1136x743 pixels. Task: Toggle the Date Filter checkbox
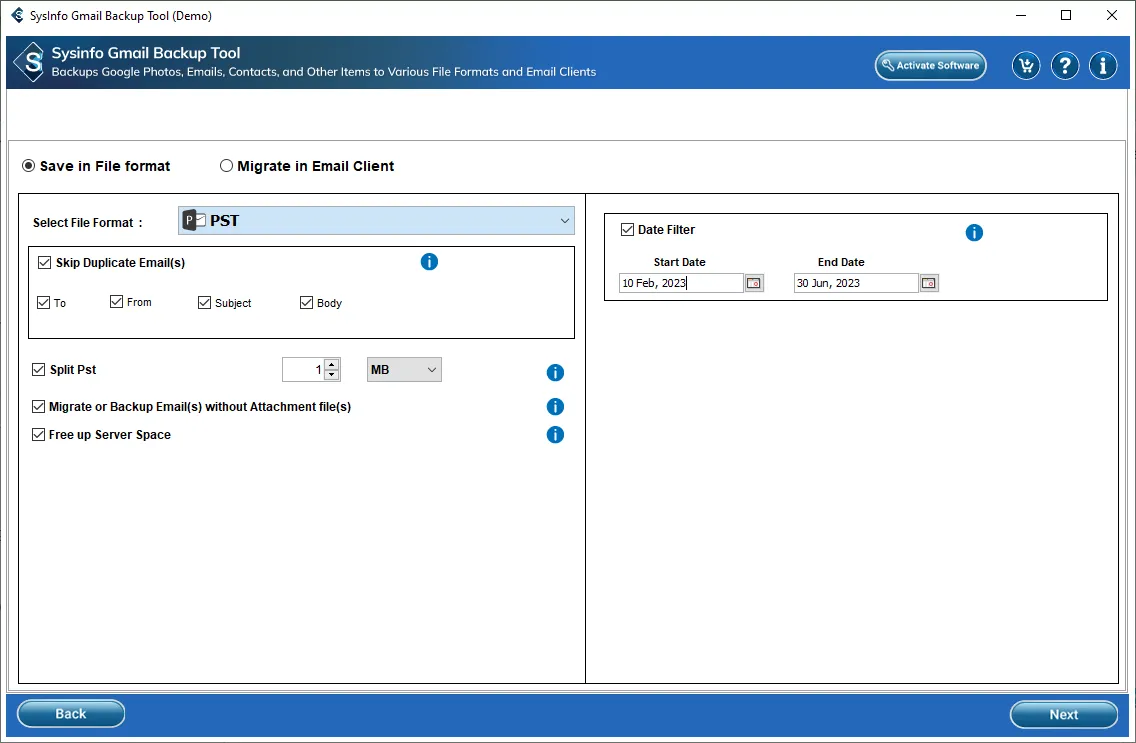click(628, 230)
